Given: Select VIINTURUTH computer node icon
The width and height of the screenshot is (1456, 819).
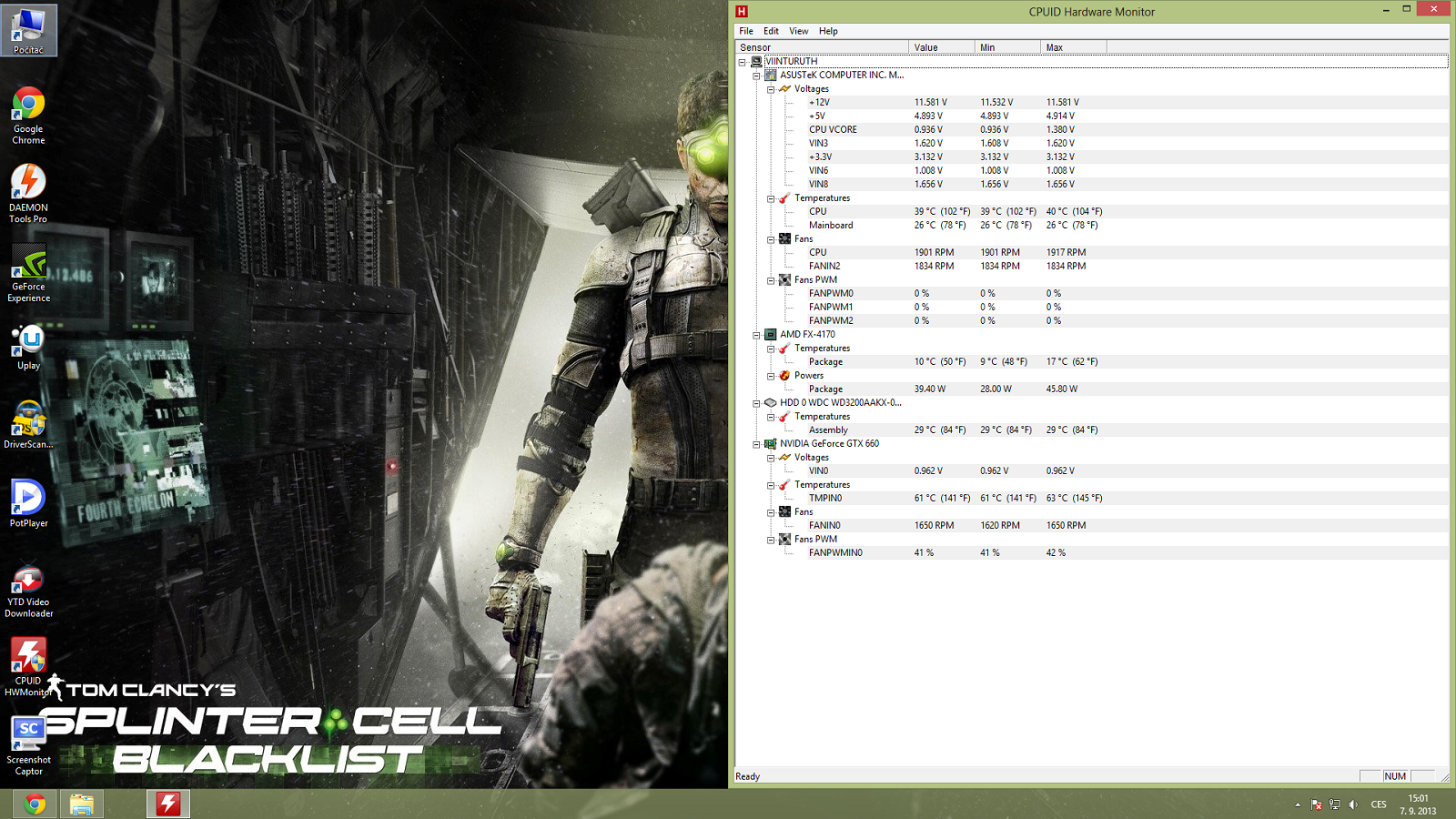Looking at the screenshot, I should coord(757,61).
